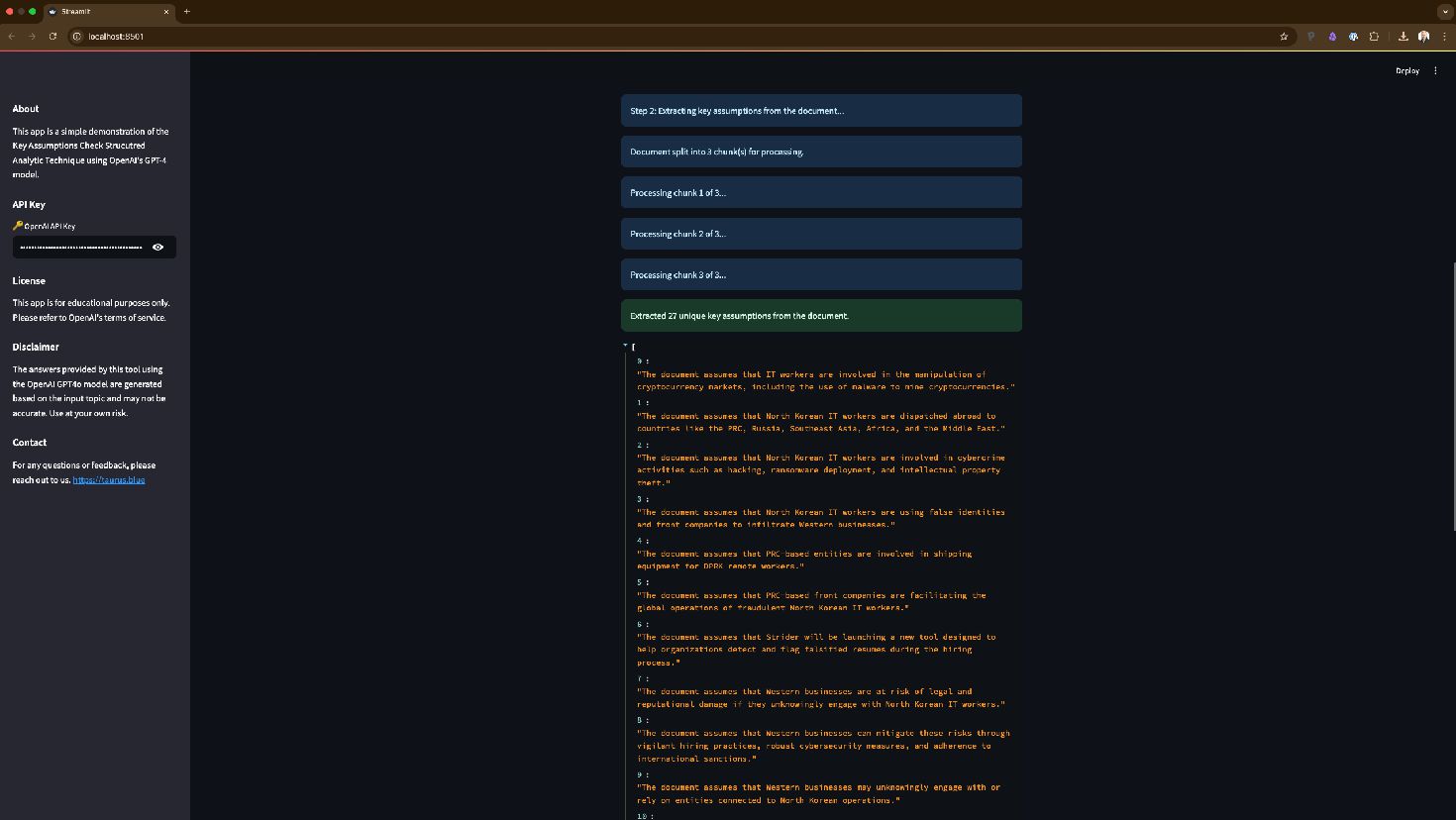Select the Streamlit browser tab

pos(109,12)
